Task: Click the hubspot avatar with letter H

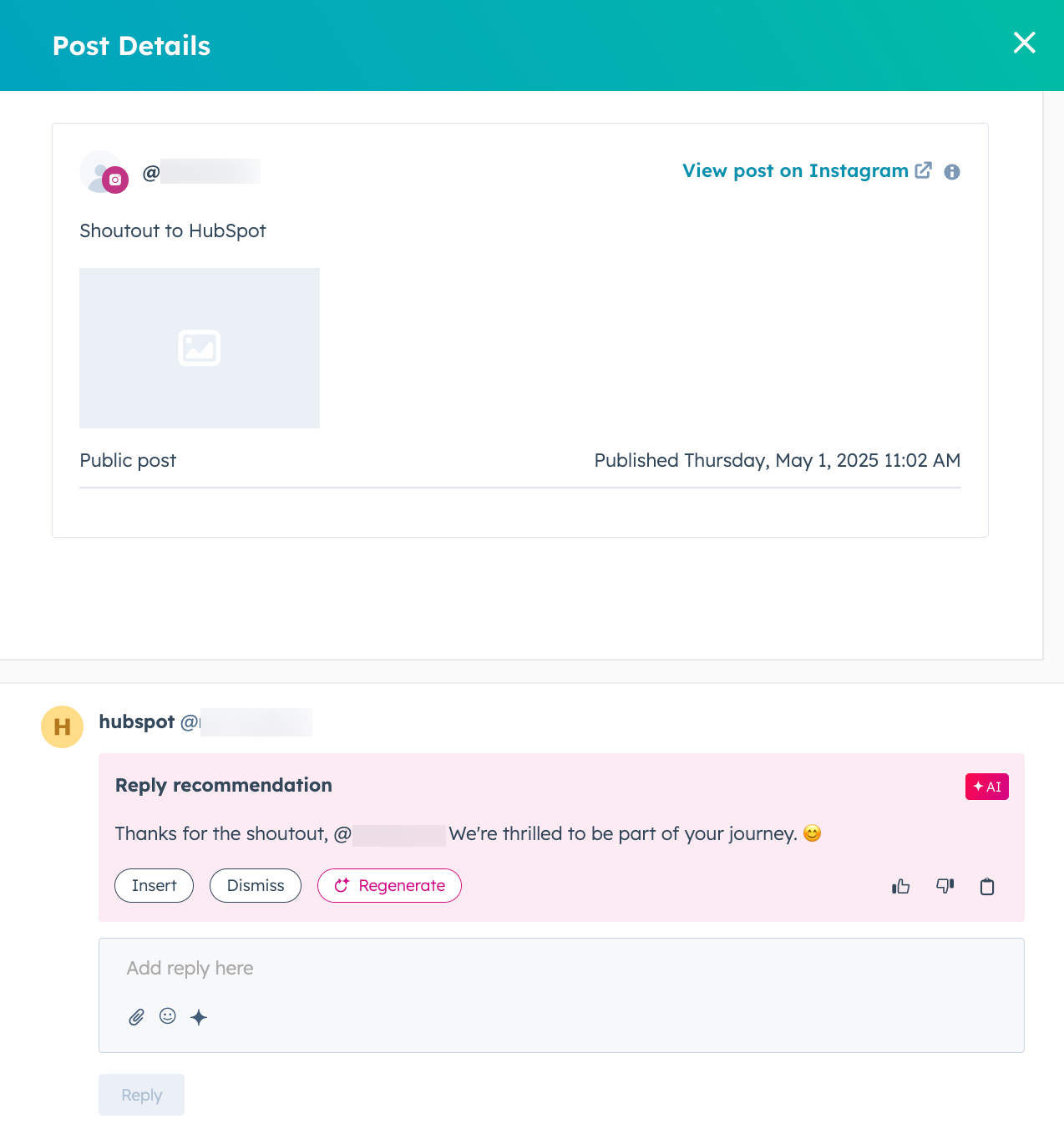Action: point(62,726)
